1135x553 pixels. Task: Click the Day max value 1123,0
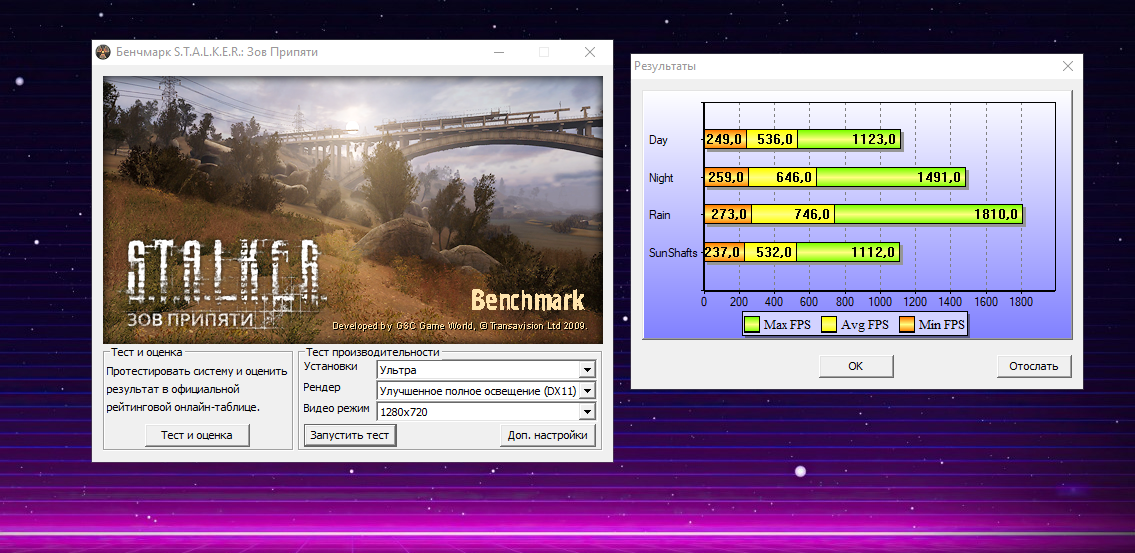(874, 140)
